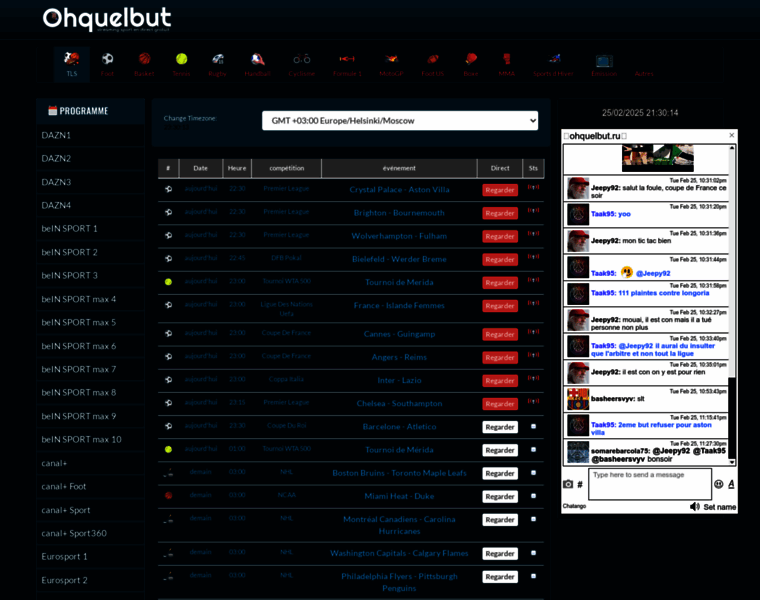Click Regarder for Barcelone - Atletico
760x600 pixels.
pyautogui.click(x=500, y=427)
